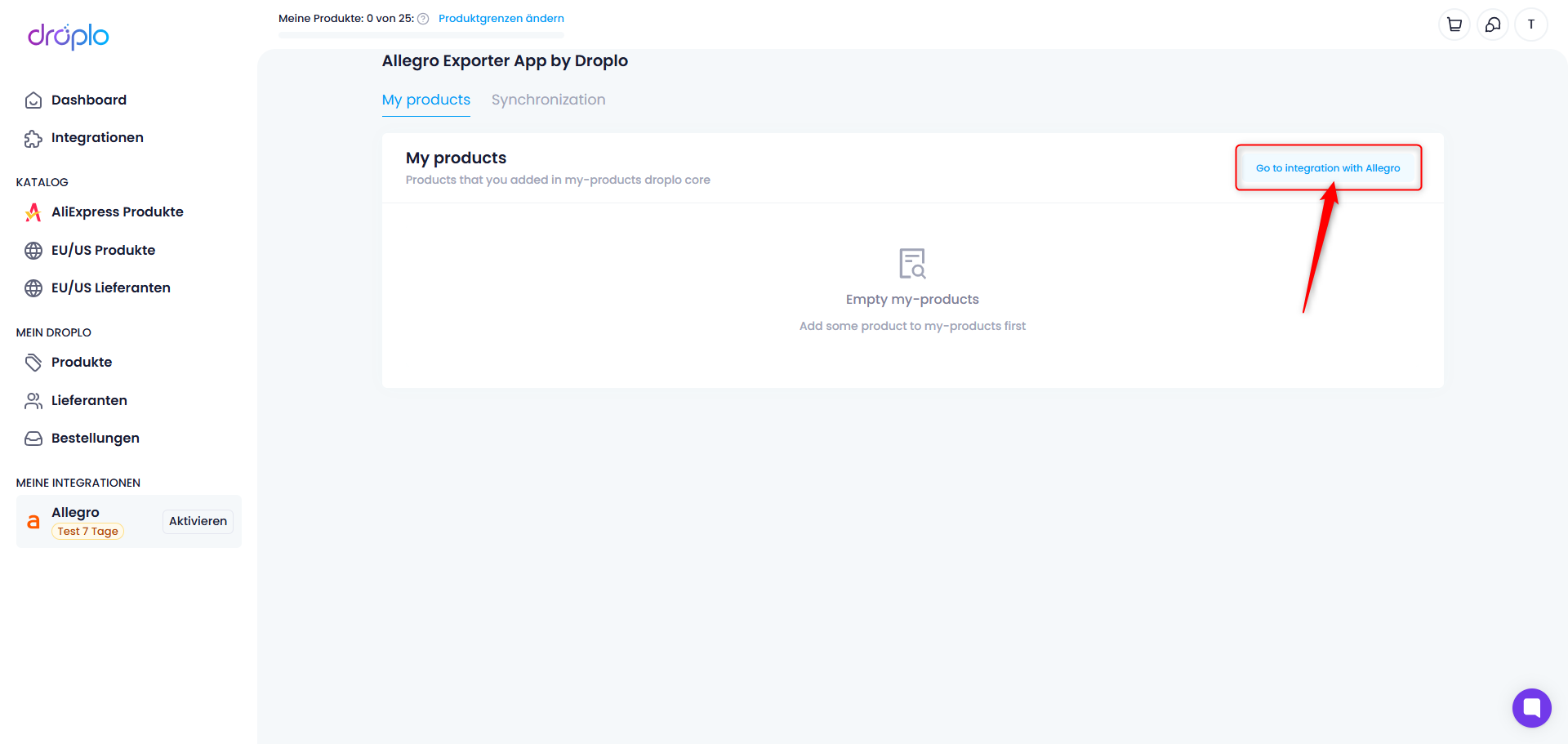Screen dimensions: 1568x744
Task: Click the EU/US Lieferanten globe icon
Action: (33, 288)
